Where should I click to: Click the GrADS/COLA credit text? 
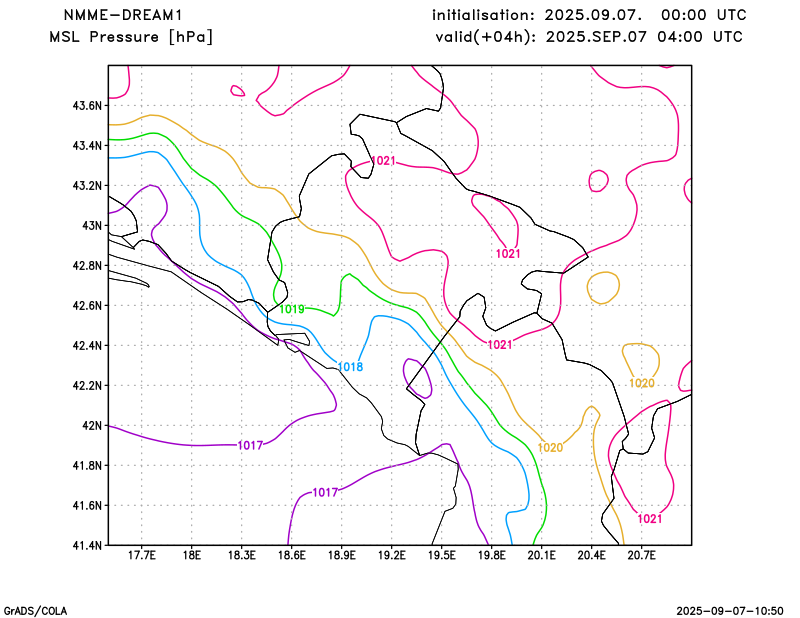tap(35, 611)
